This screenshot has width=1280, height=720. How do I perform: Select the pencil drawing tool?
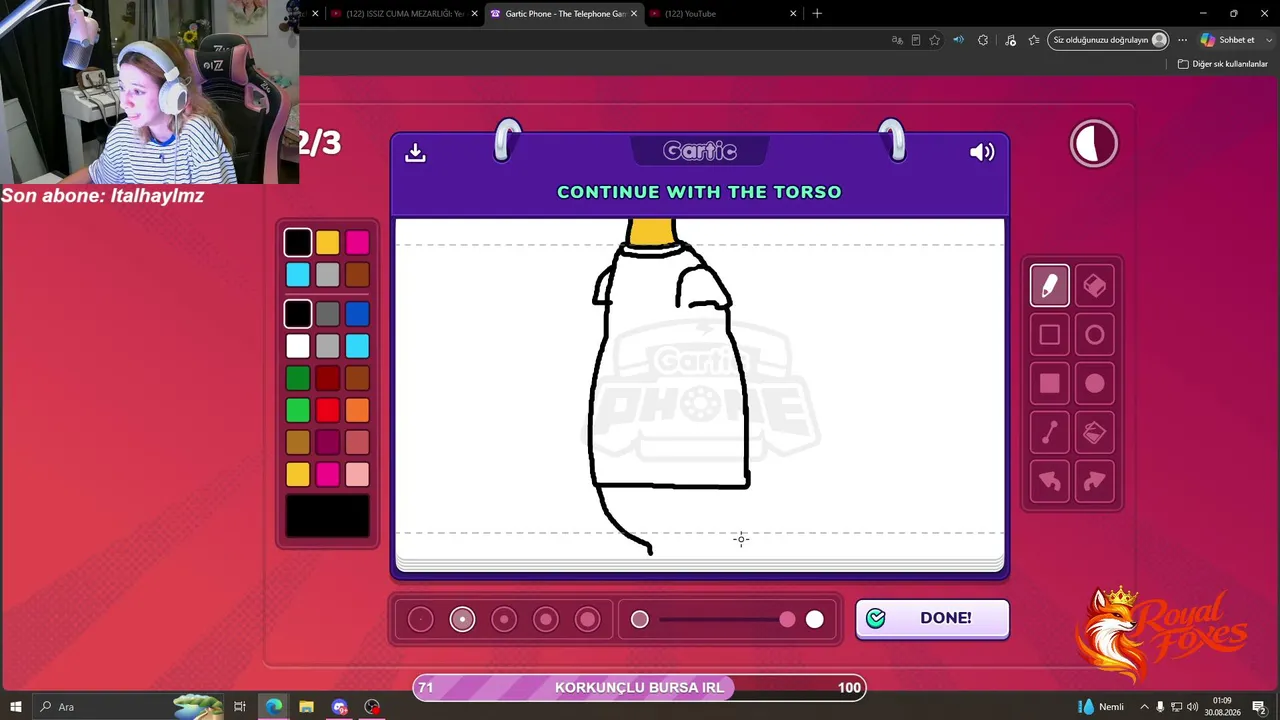pyautogui.click(x=1049, y=286)
